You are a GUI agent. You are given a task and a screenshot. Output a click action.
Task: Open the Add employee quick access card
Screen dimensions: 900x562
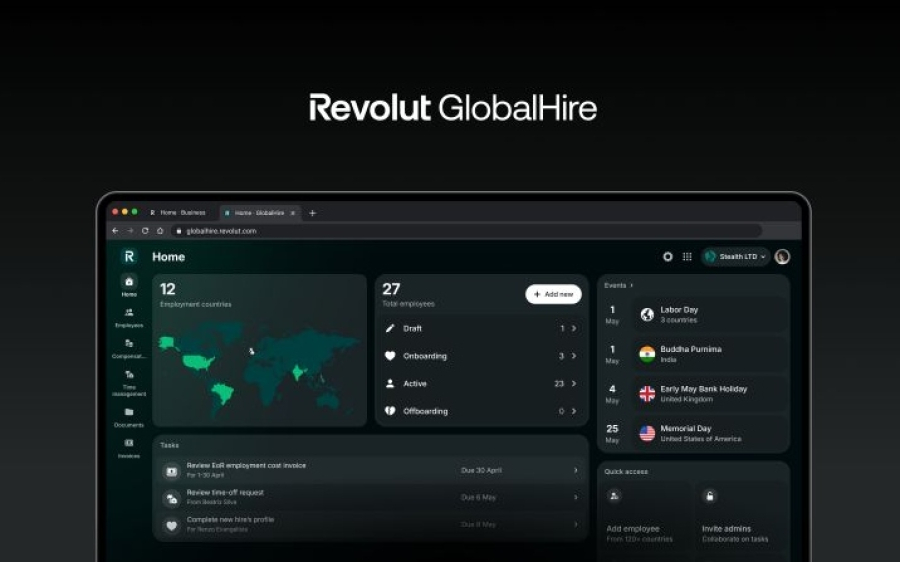click(645, 517)
